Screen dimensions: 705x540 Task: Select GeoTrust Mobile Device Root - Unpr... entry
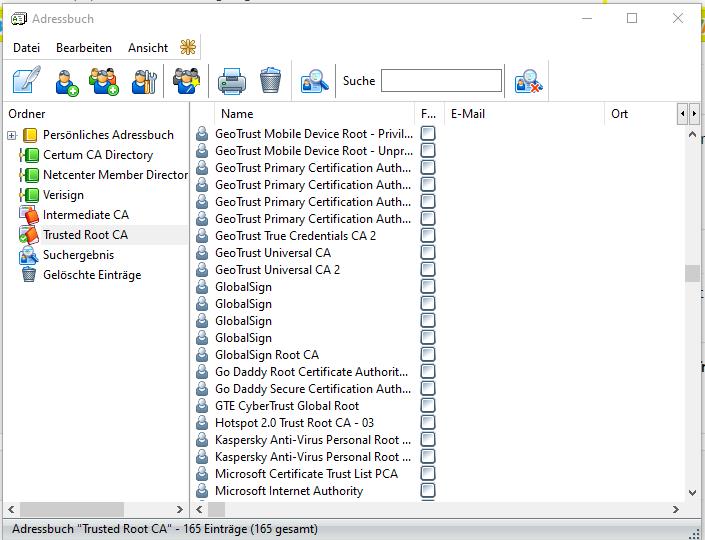pos(314,151)
